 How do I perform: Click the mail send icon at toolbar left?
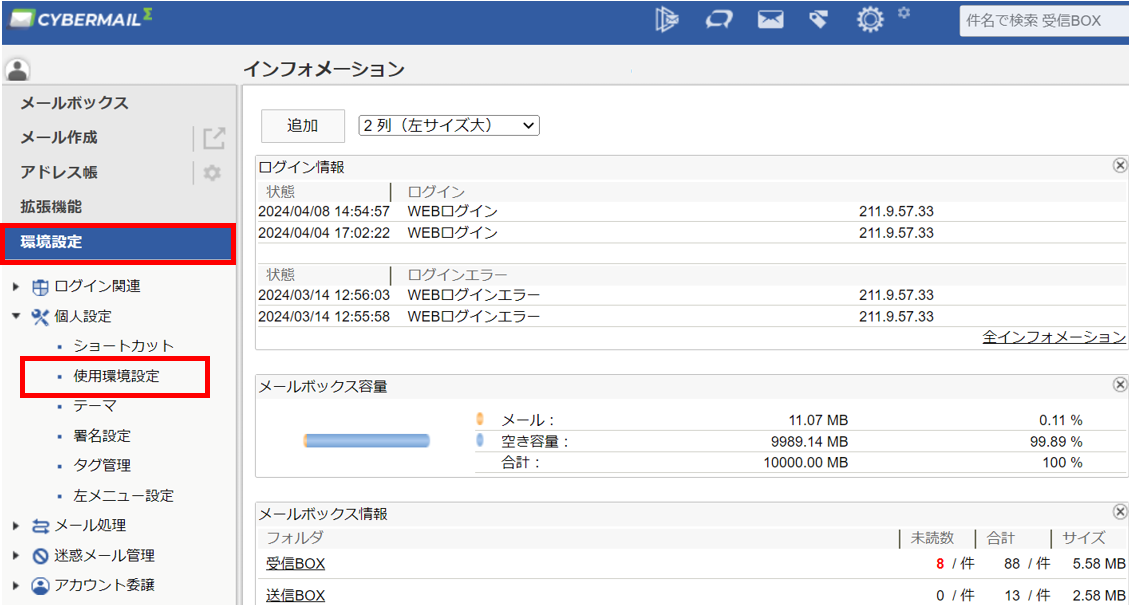(x=667, y=19)
